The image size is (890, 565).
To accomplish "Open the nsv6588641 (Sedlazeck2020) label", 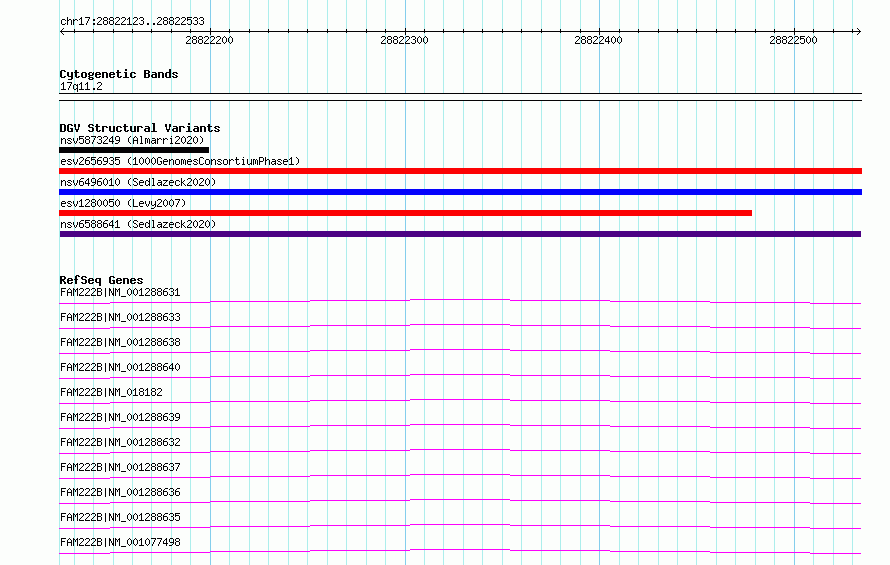I will (138, 224).
